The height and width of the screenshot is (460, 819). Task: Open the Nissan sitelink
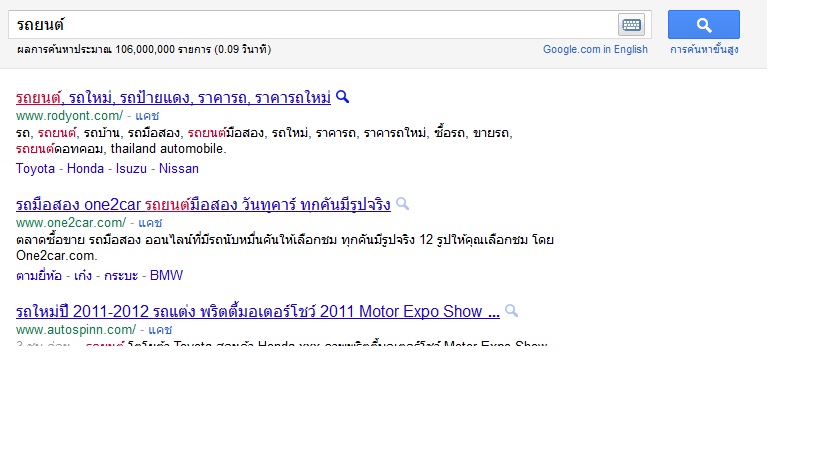(x=179, y=169)
